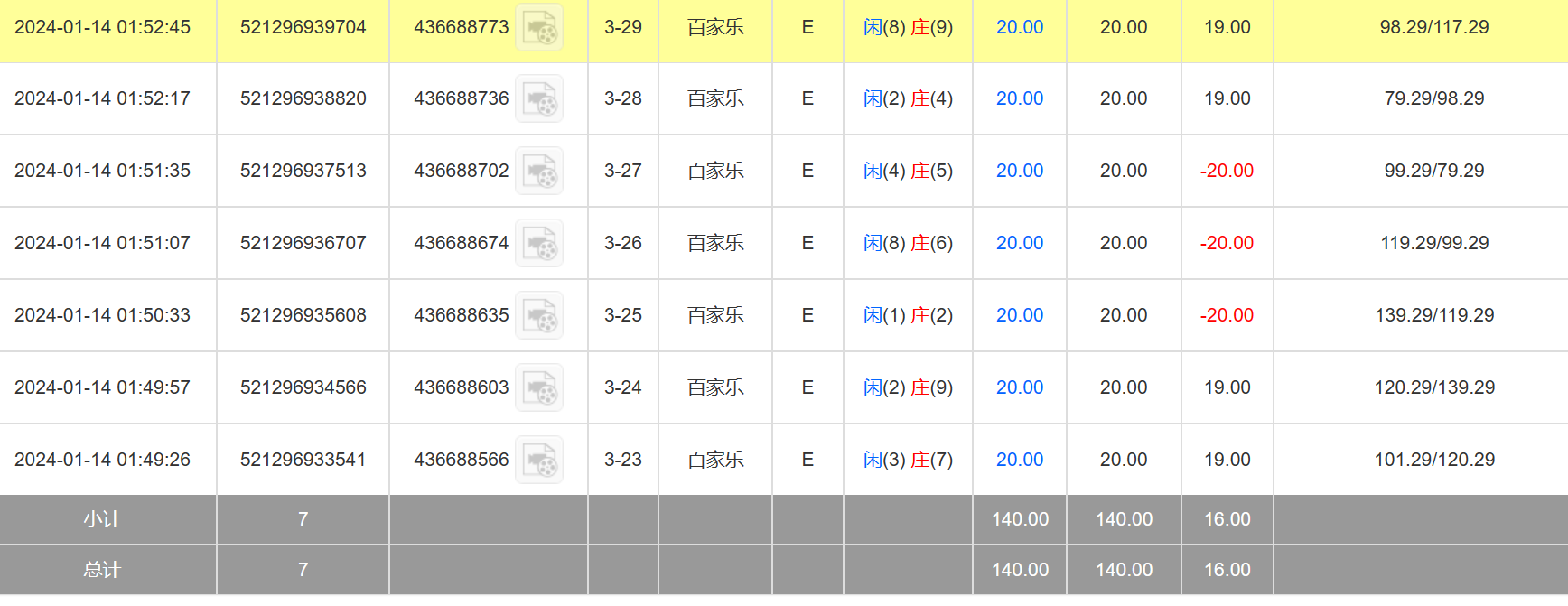
Task: Click replay icon beside 436688702
Action: click(x=539, y=171)
